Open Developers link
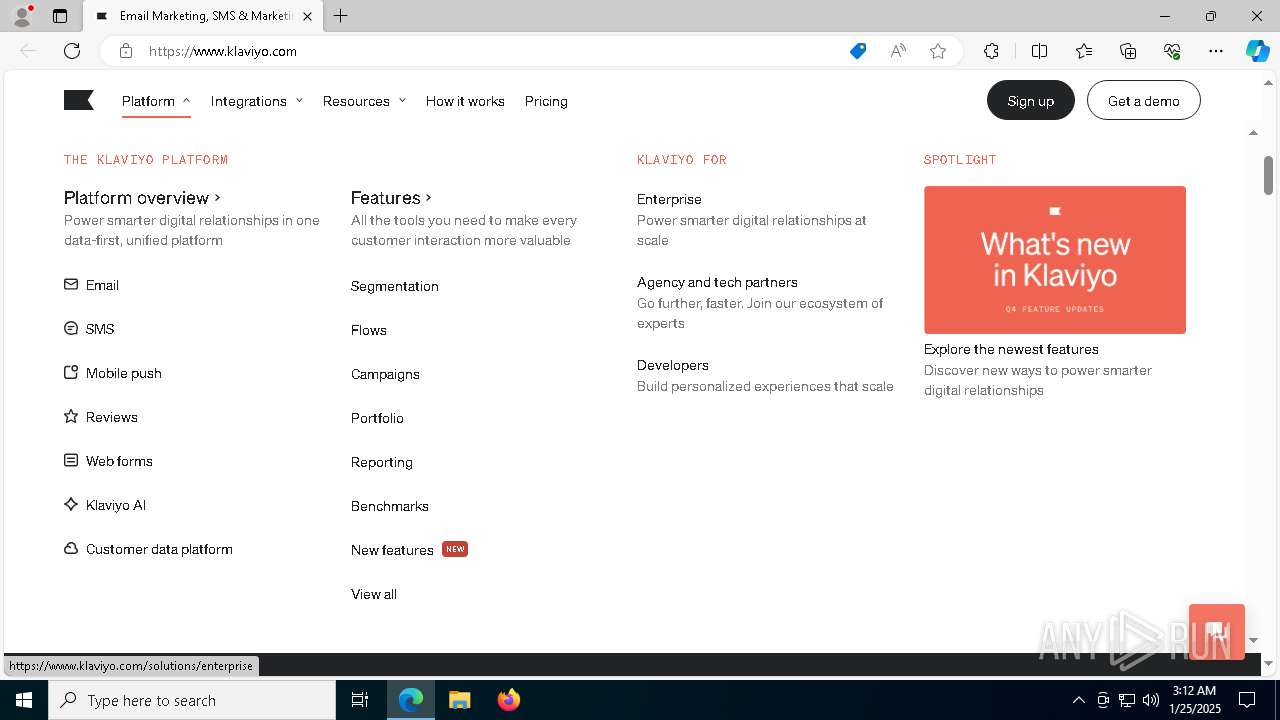Image resolution: width=1280 pixels, height=720 pixels. pyautogui.click(x=673, y=365)
